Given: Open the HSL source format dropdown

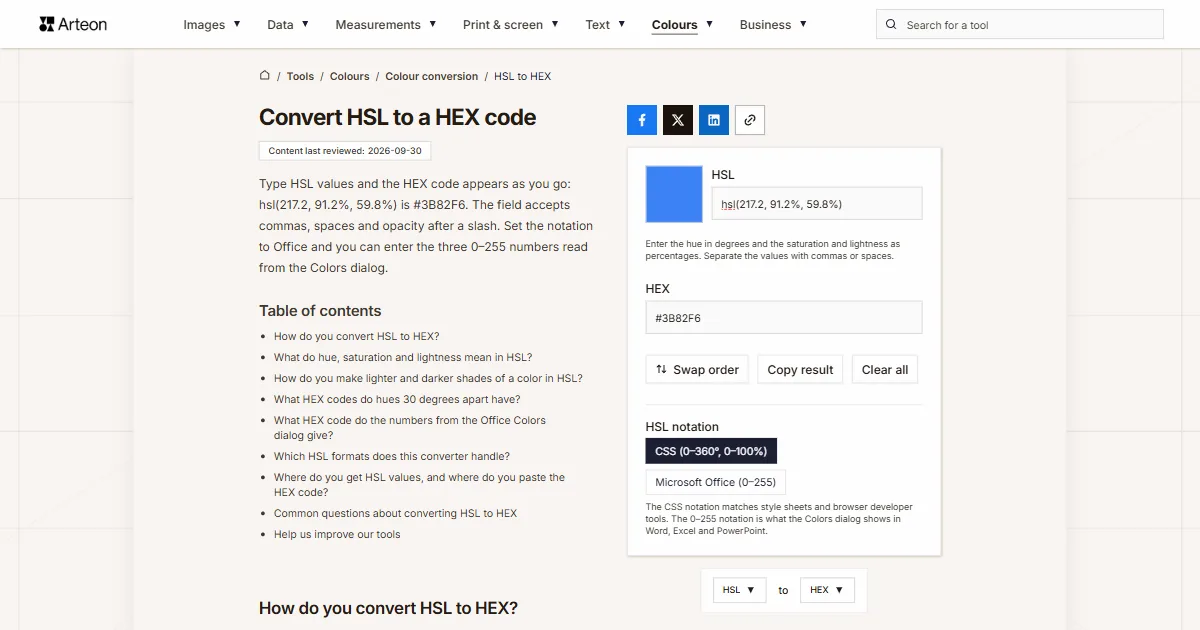Looking at the screenshot, I should pos(740,590).
